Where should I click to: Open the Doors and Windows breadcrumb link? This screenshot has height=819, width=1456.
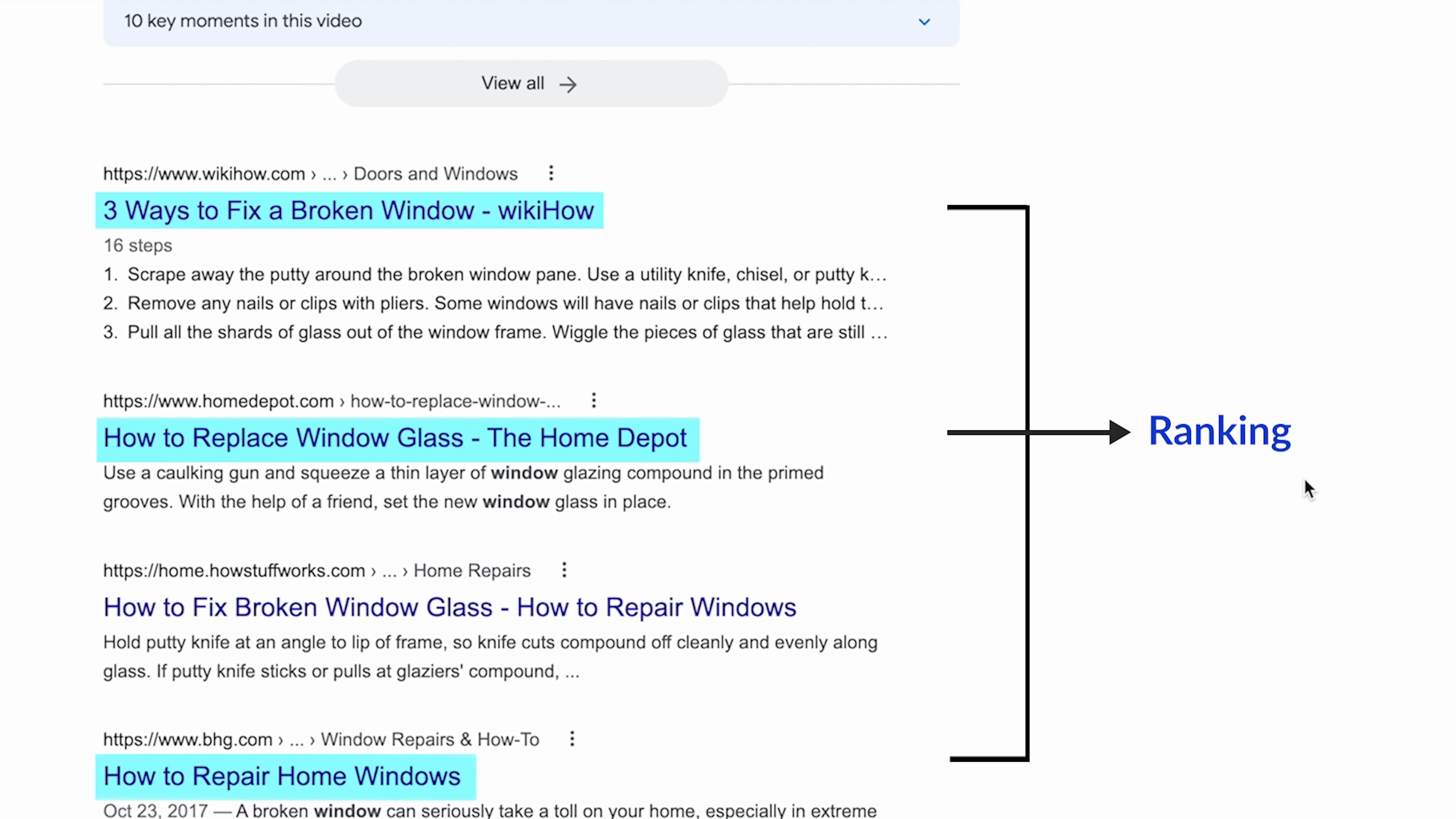(435, 174)
